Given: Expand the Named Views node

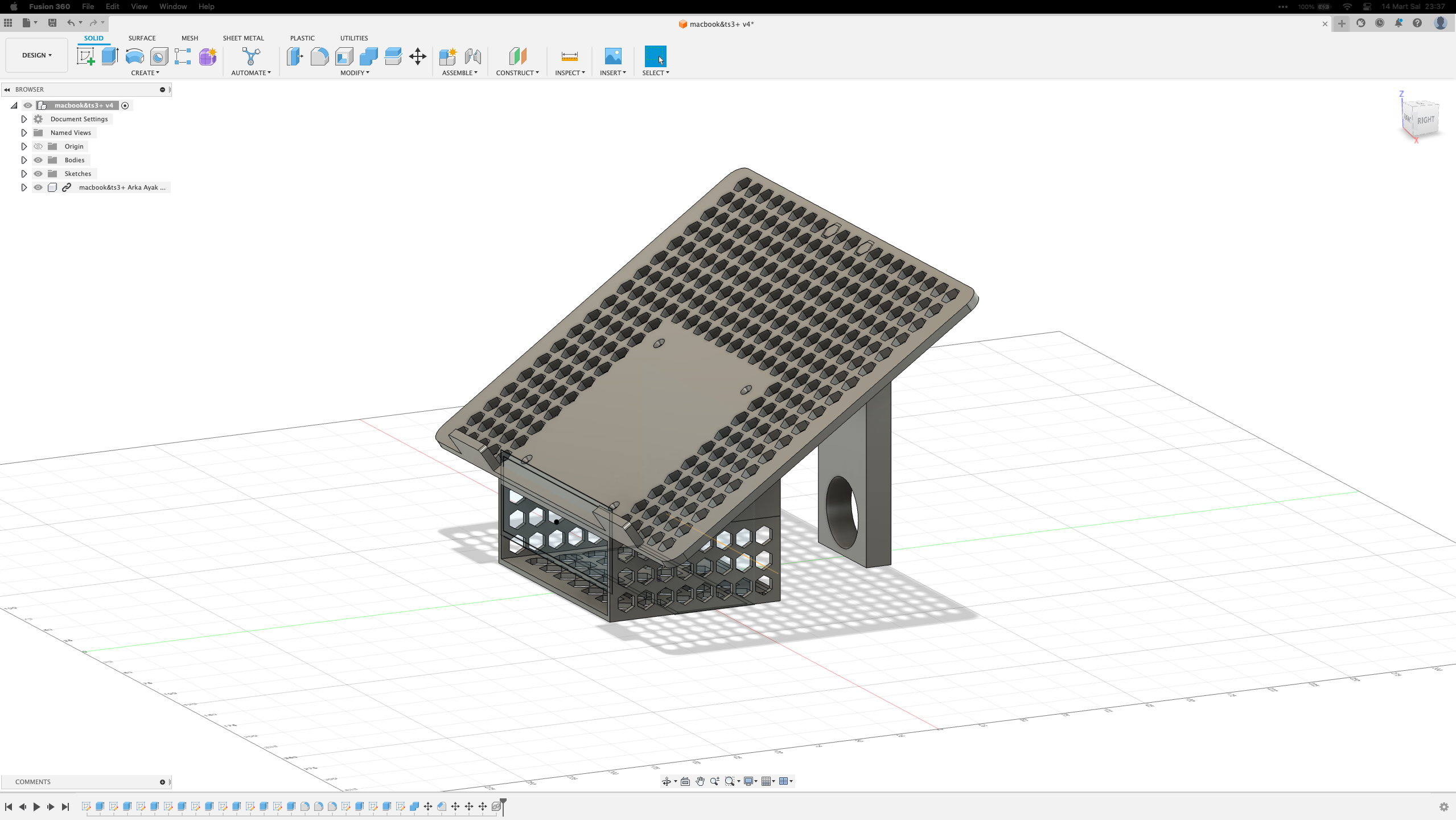Looking at the screenshot, I should pyautogui.click(x=24, y=133).
